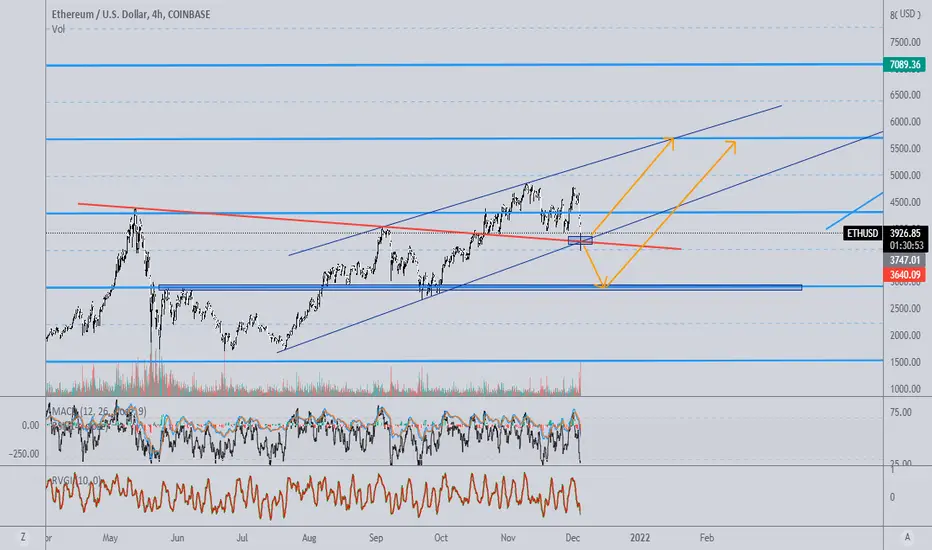Click the 2500.00 price axis label

point(905,308)
